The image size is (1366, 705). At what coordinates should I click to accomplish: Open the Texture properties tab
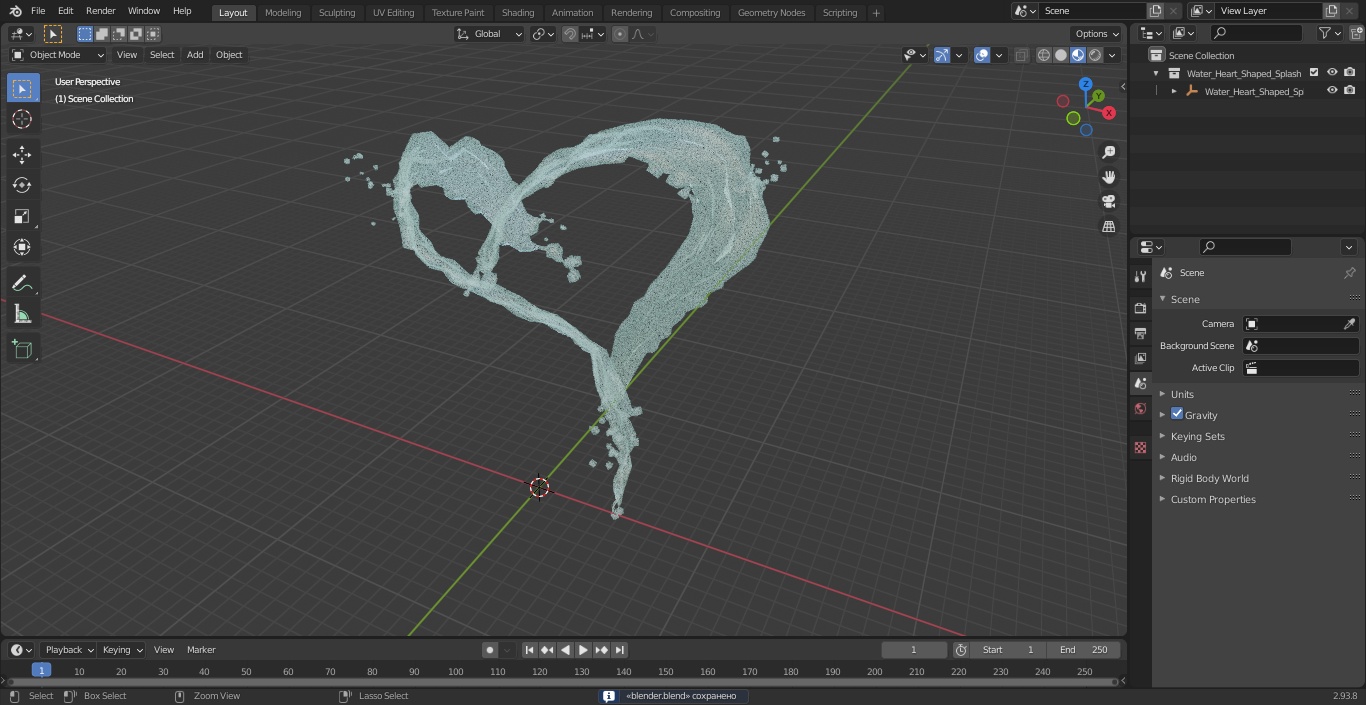[1140, 447]
